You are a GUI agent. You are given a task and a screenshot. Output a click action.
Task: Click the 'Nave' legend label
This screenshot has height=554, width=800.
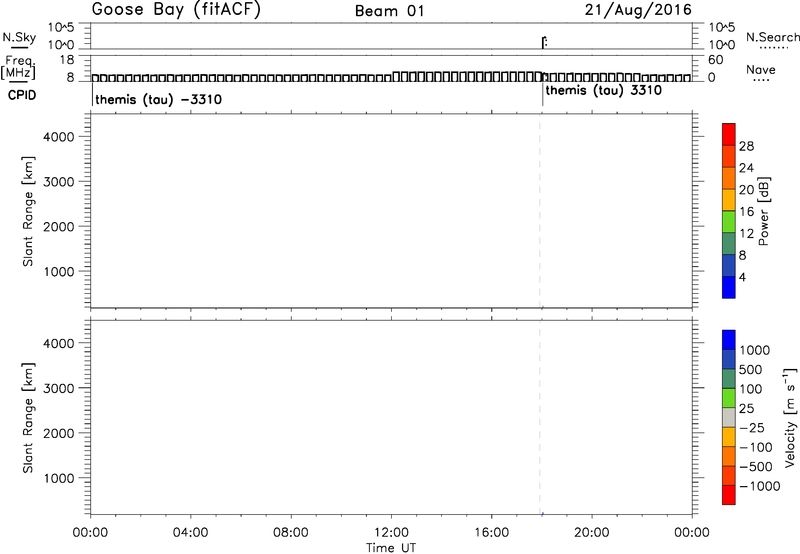pyautogui.click(x=761, y=69)
